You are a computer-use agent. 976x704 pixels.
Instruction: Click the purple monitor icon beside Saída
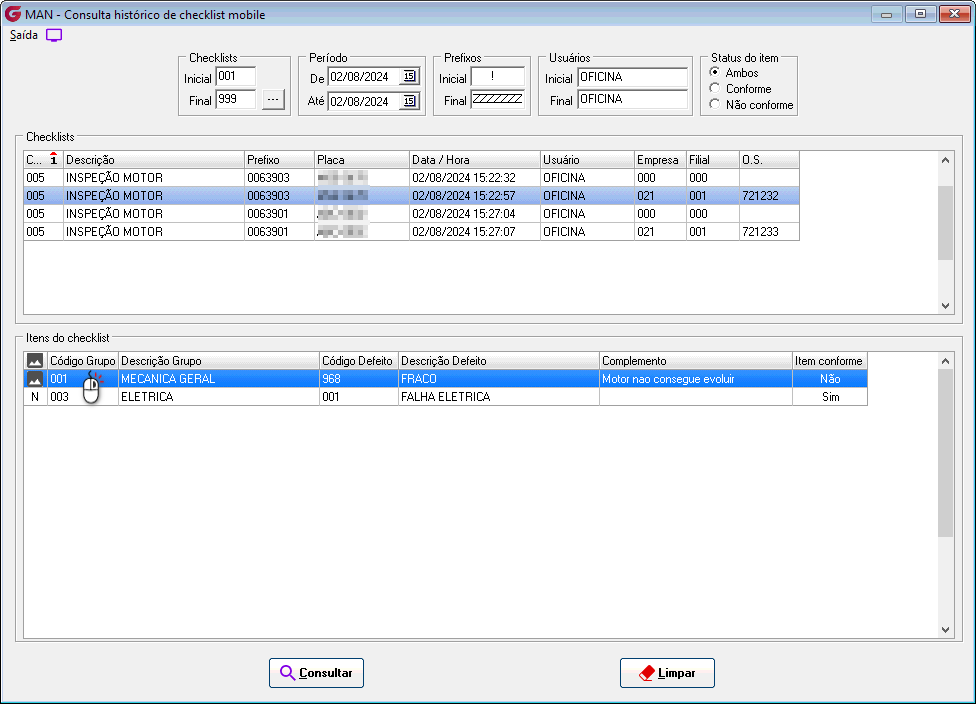54,35
